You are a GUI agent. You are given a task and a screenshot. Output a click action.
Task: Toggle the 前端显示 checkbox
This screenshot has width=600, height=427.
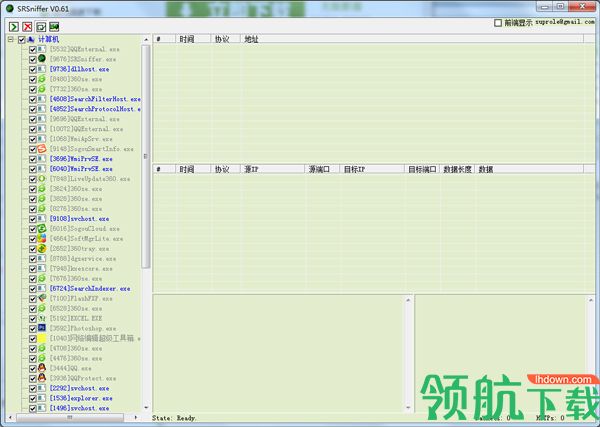498,23
